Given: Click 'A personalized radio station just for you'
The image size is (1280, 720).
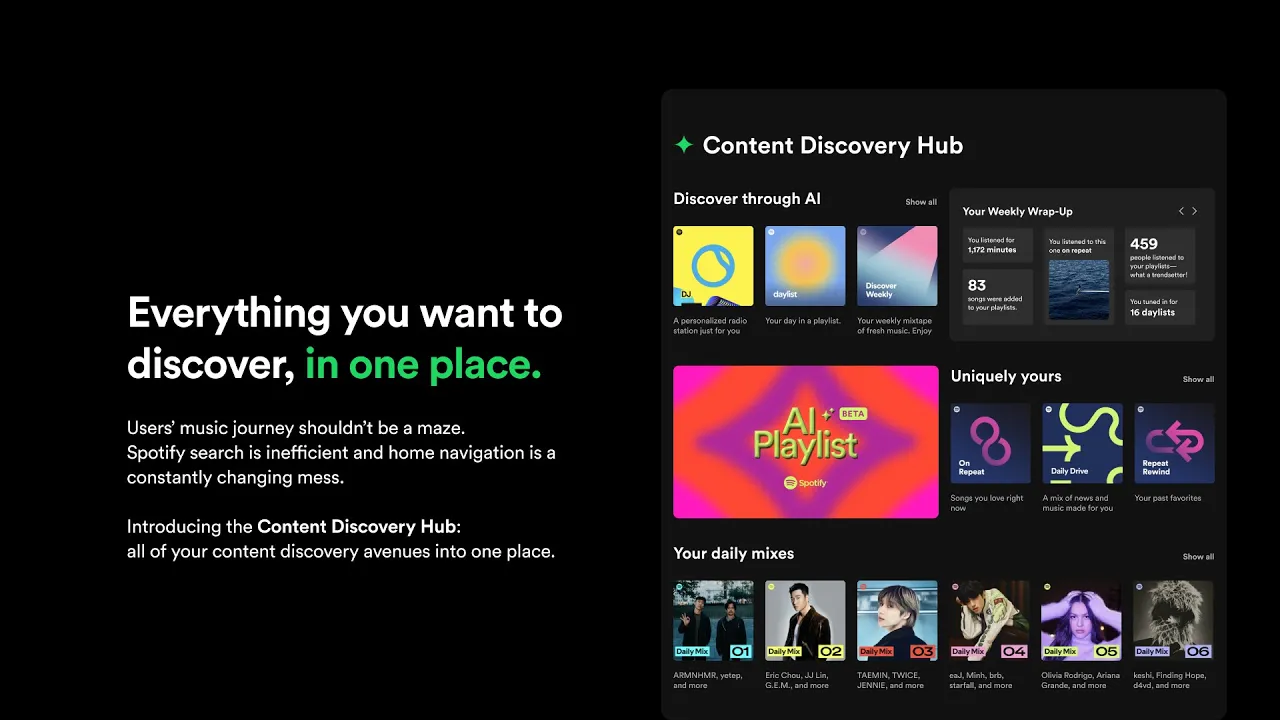Looking at the screenshot, I should pos(710,326).
